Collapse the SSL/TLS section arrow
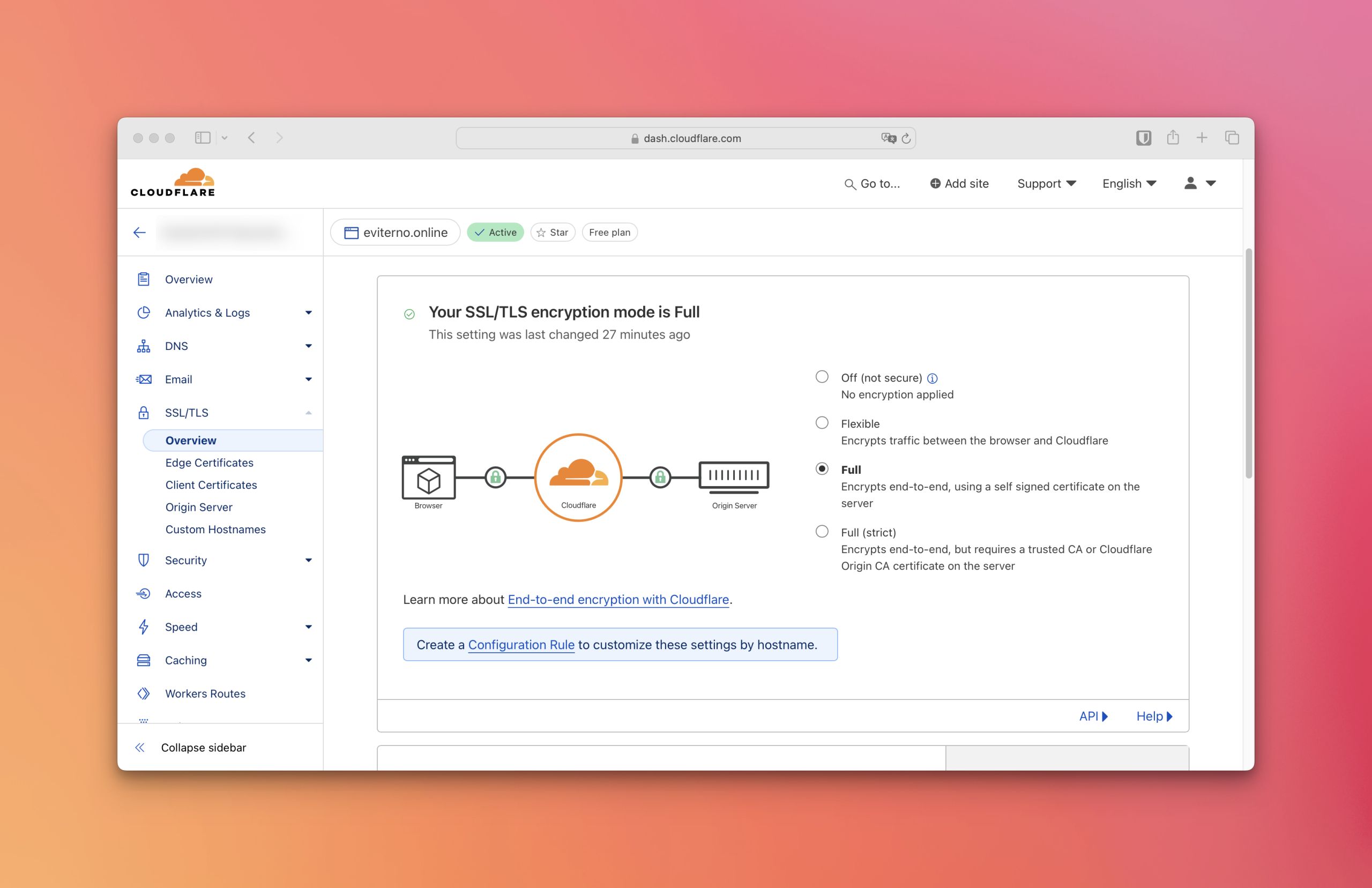The image size is (1372, 888). click(308, 413)
